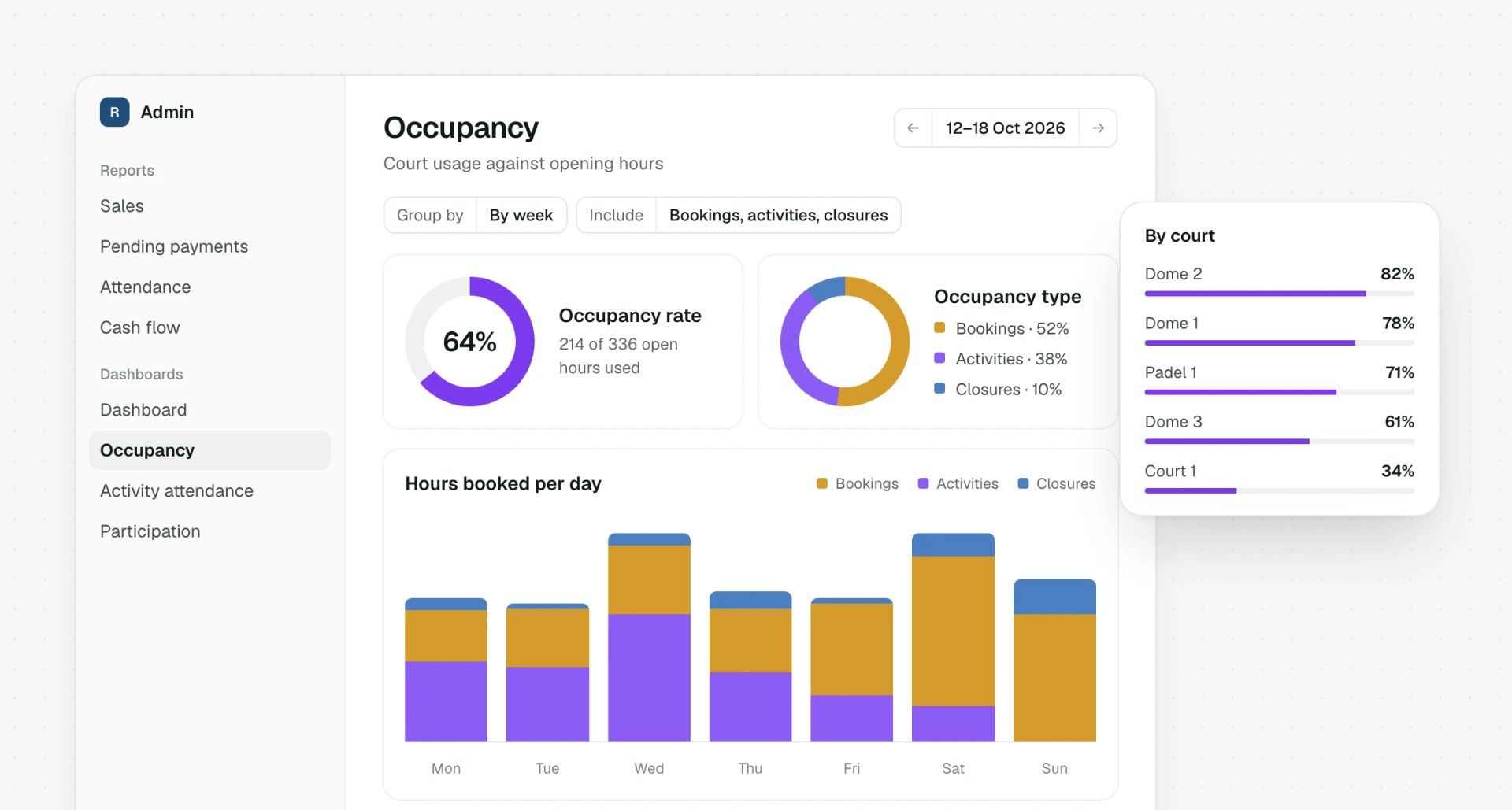Click 'Bookings · 52%' legend entry
Image resolution: width=1512 pixels, height=810 pixels.
pos(1002,328)
